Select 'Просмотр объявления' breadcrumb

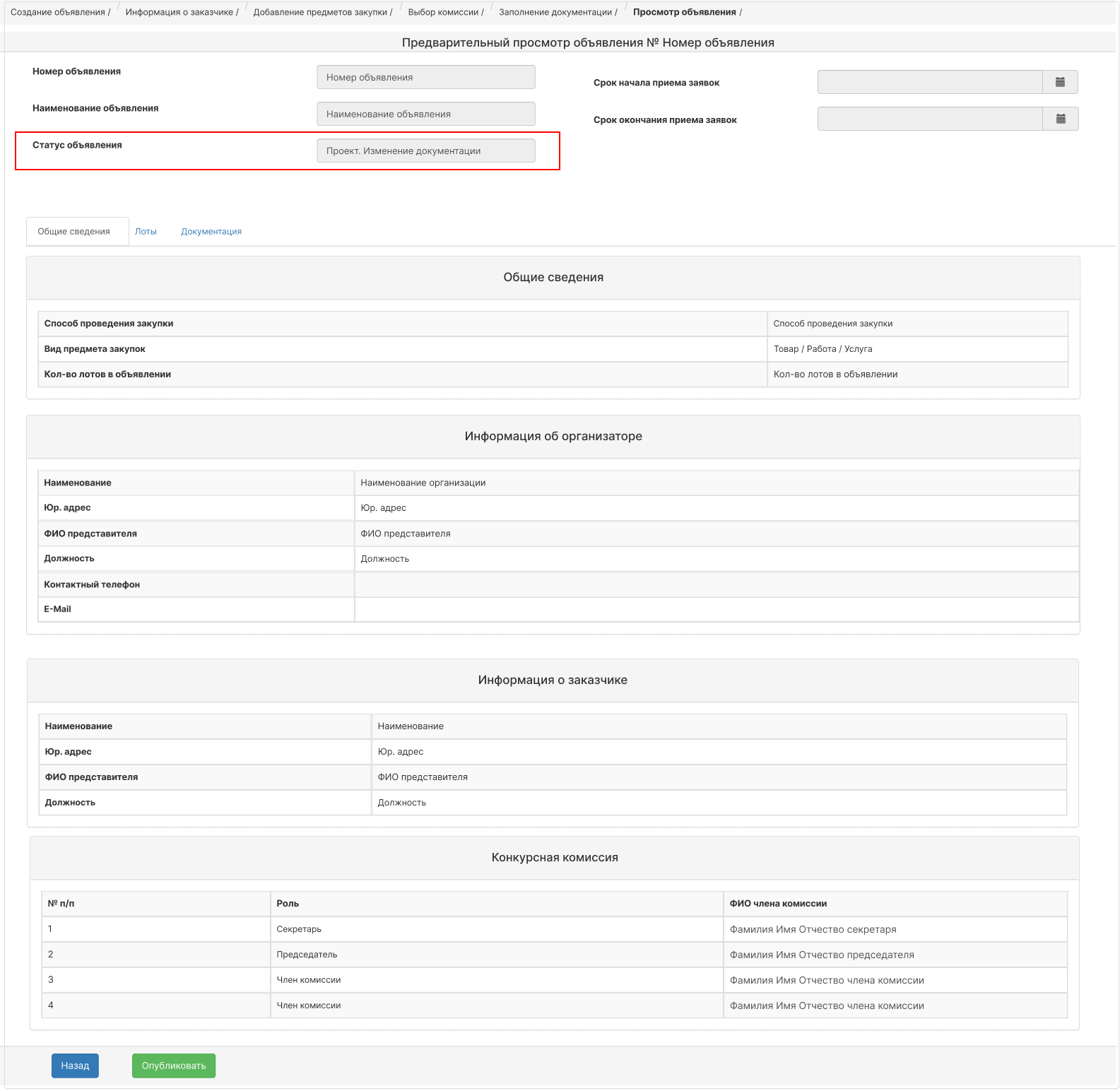(684, 12)
